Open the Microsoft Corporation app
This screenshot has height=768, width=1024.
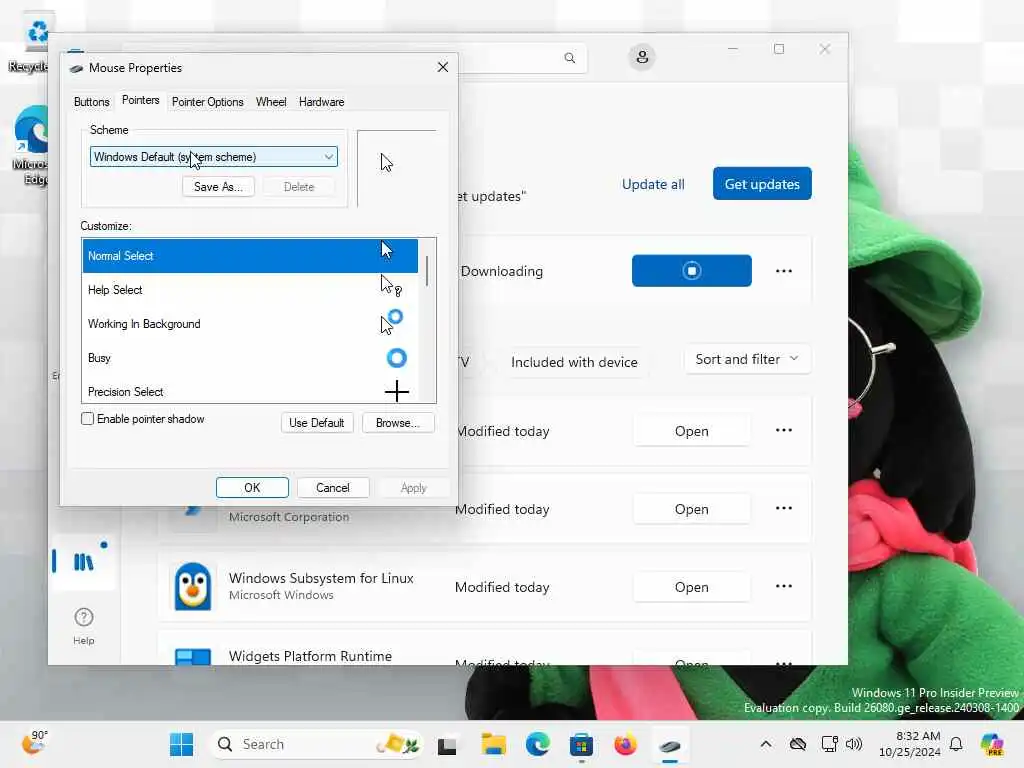[x=692, y=509]
